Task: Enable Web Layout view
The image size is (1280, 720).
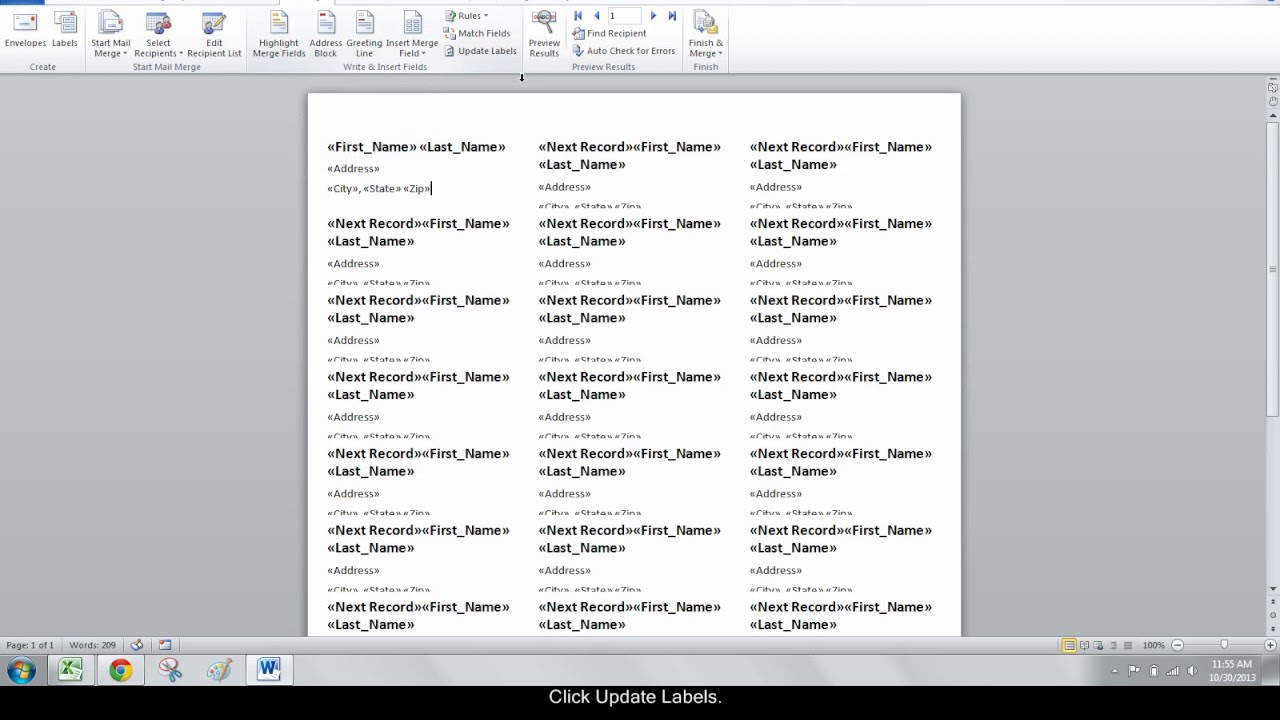Action: [1098, 645]
